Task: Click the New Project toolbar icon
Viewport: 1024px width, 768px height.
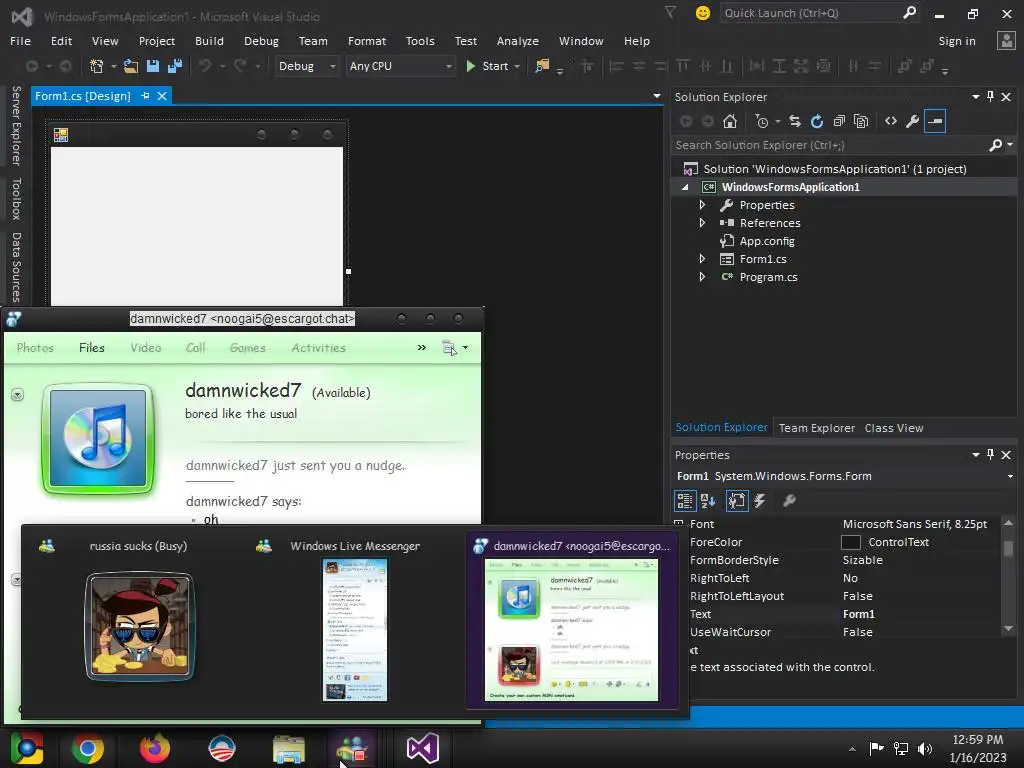Action: click(x=97, y=66)
